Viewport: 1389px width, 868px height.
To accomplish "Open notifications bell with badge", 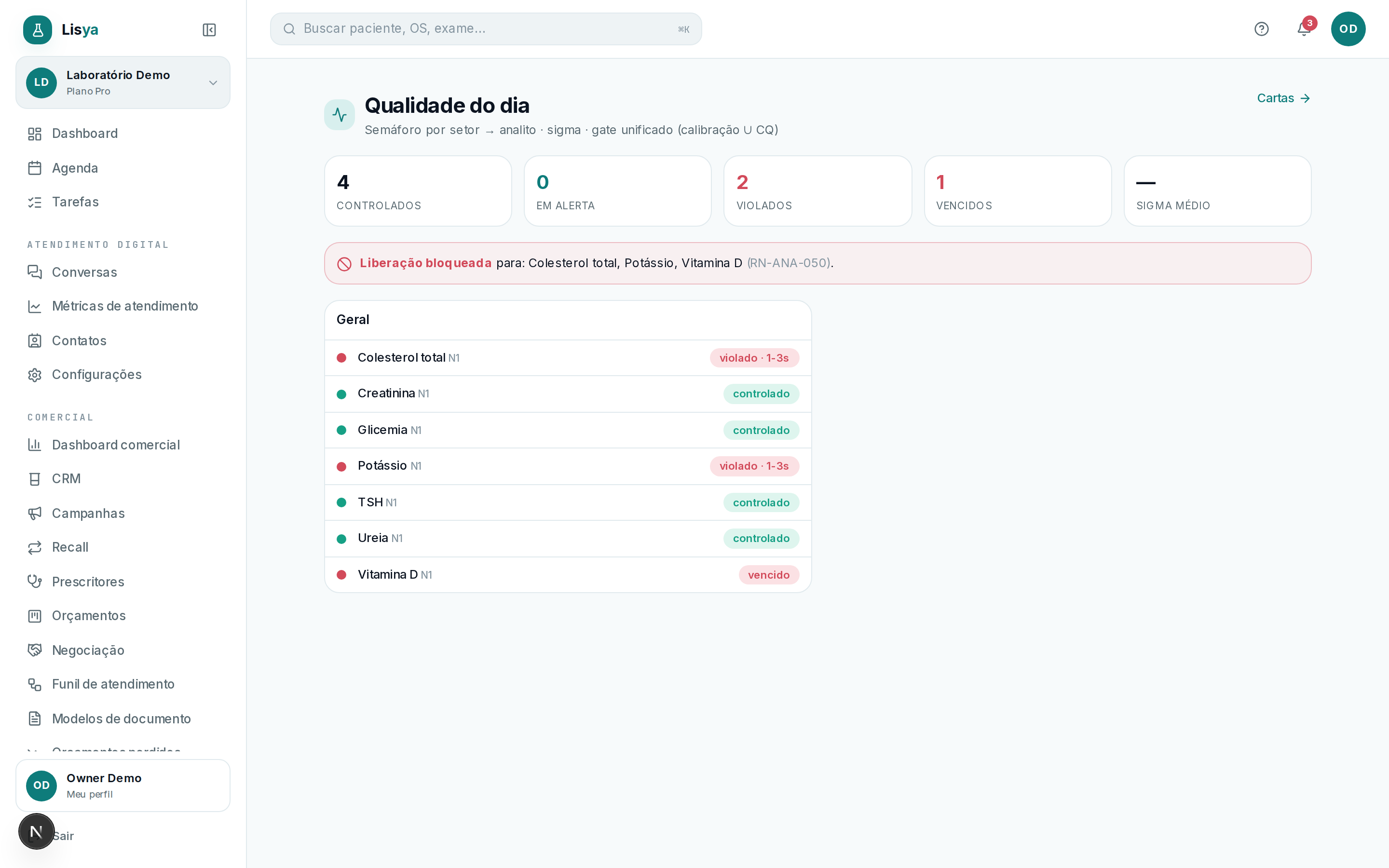I will pos(1305,28).
